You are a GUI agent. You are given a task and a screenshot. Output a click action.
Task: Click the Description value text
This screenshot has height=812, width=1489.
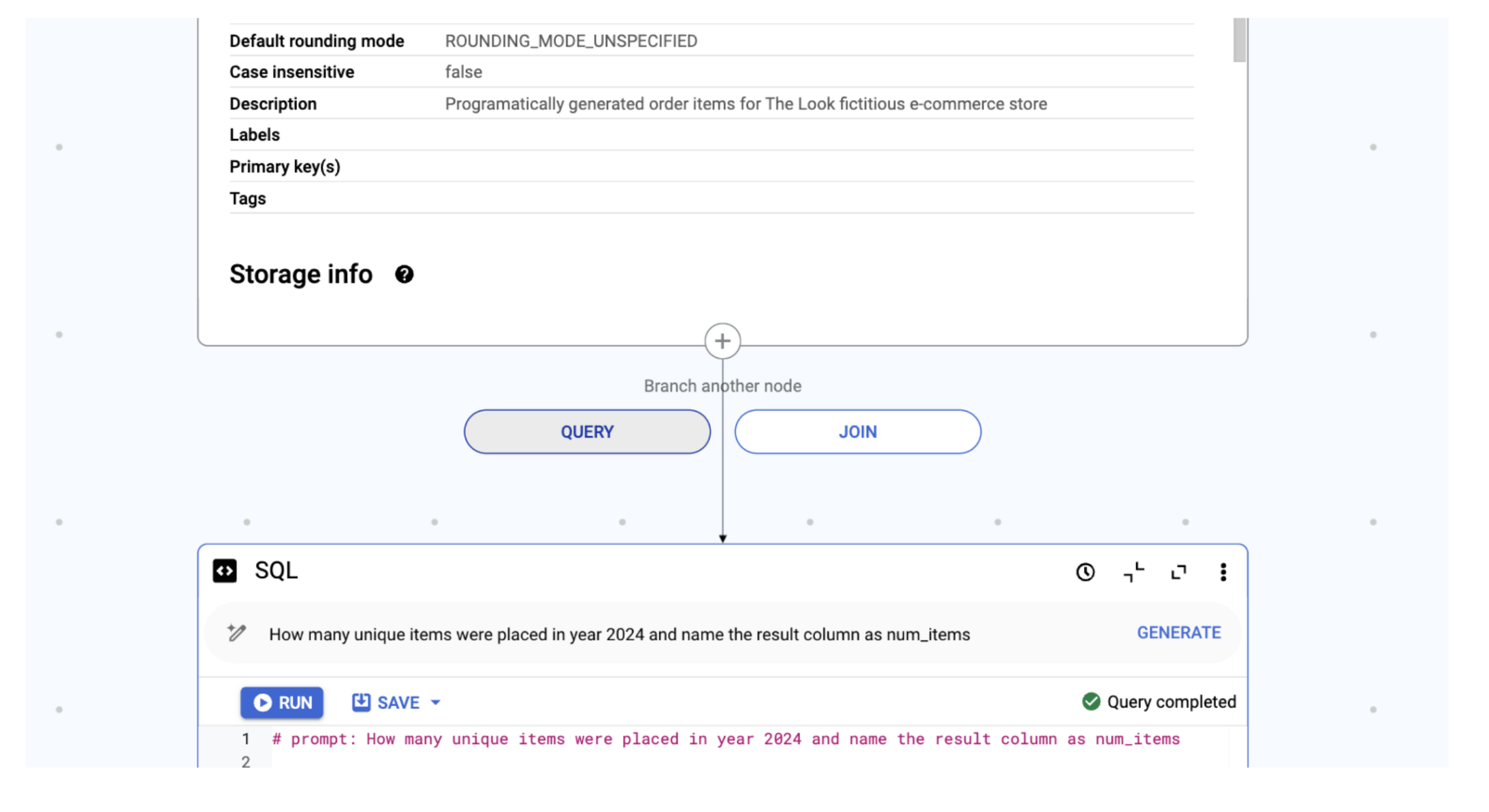pyautogui.click(x=745, y=104)
